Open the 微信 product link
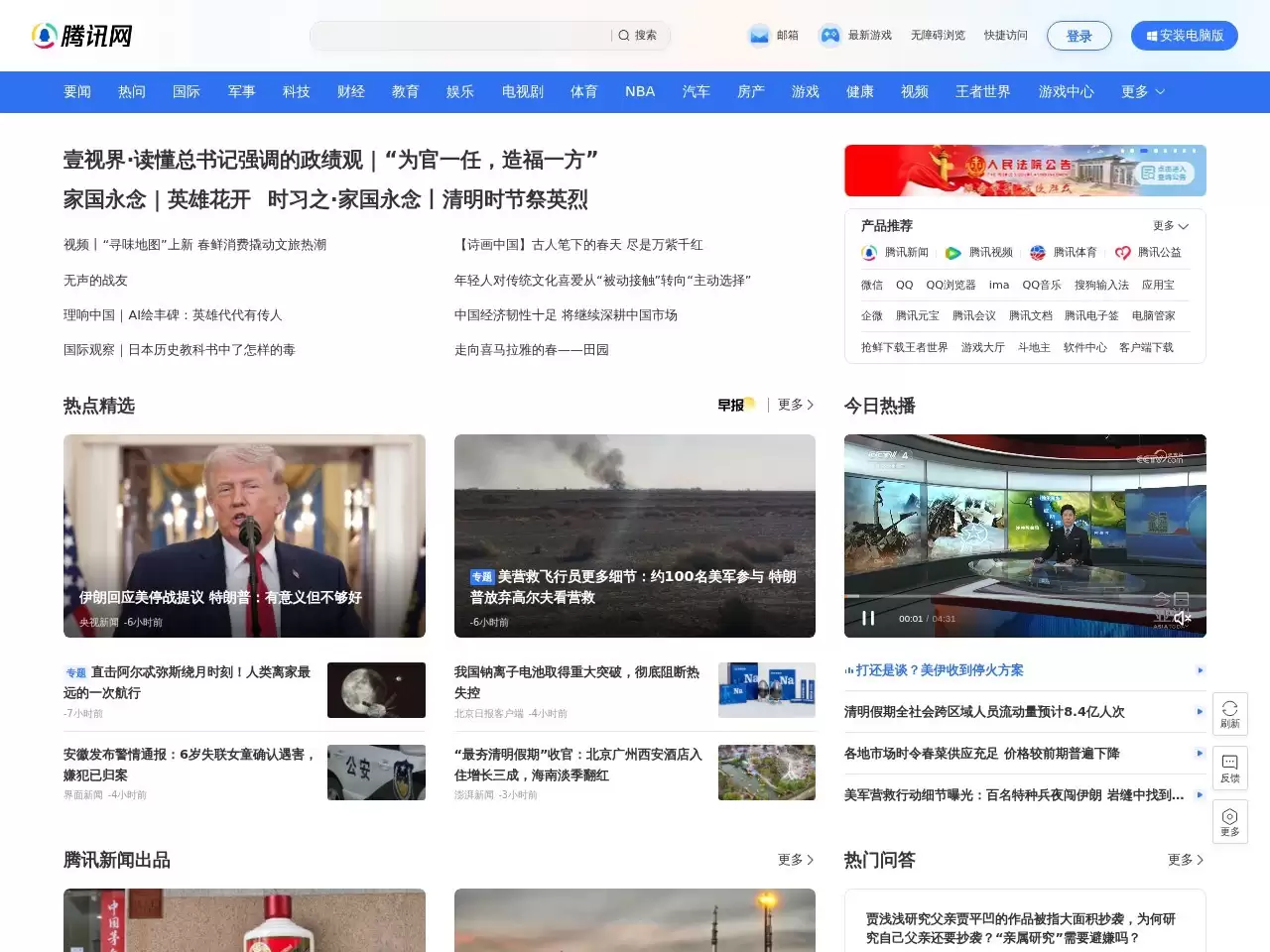The width and height of the screenshot is (1270, 952). point(872,285)
